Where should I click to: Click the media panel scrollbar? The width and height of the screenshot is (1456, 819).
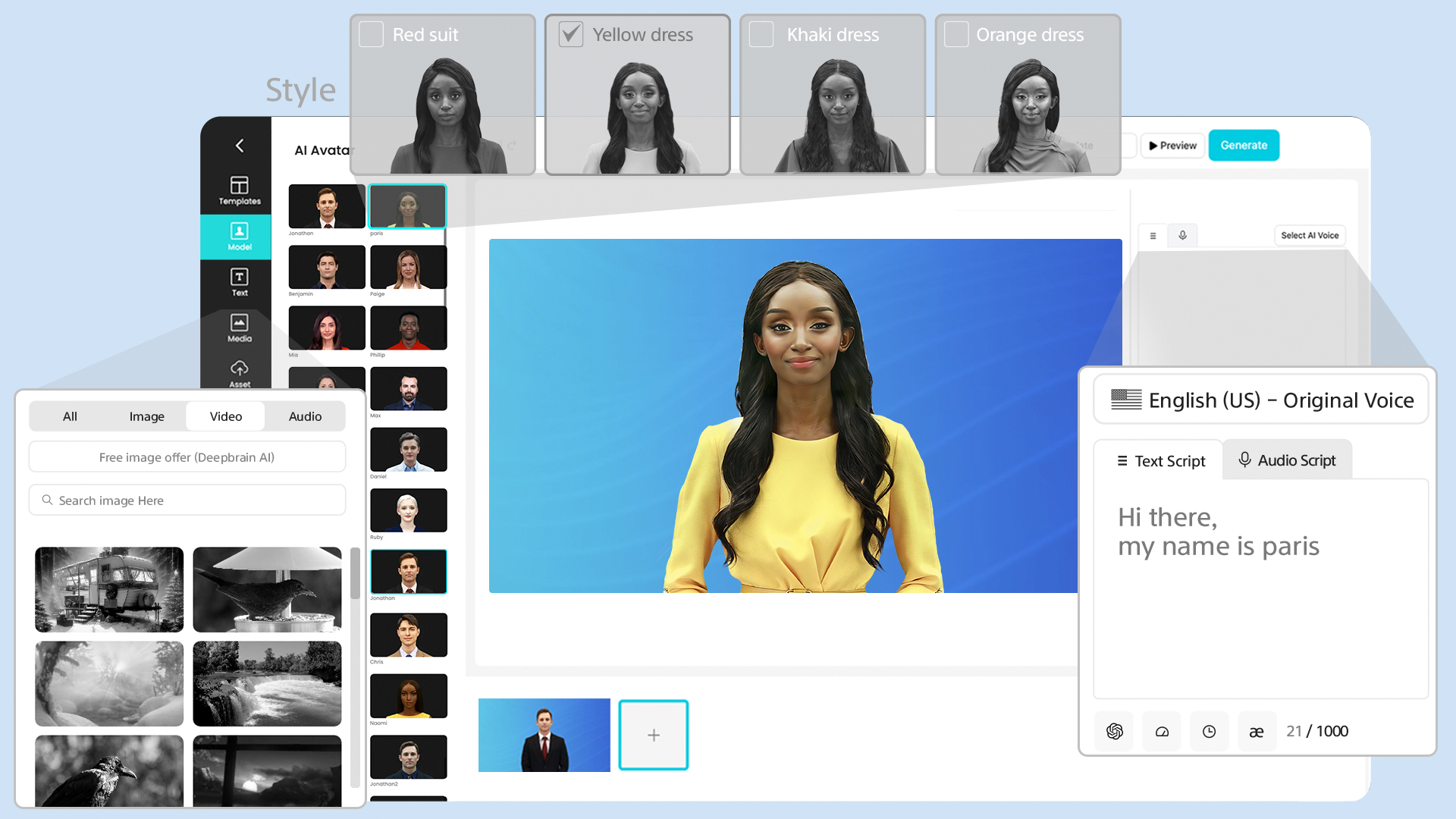355,574
